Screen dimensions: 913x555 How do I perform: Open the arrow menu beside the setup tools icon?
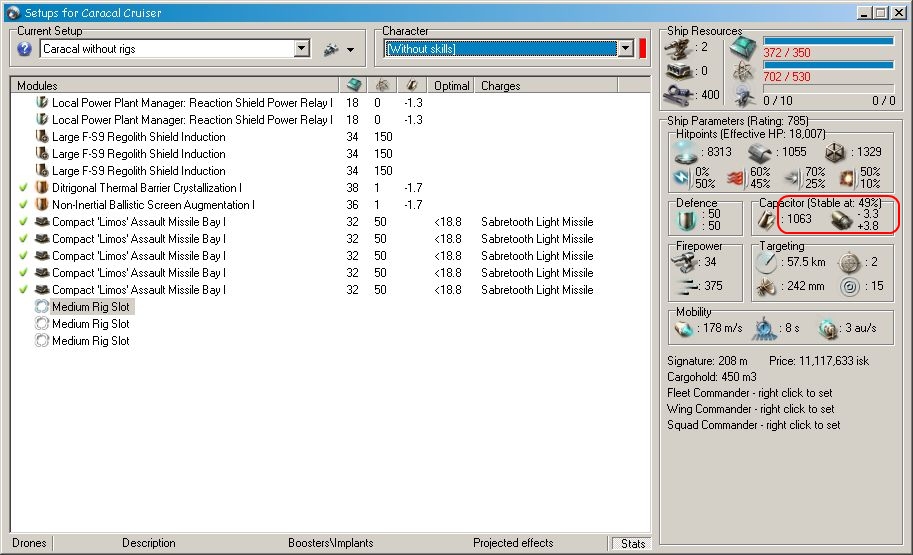350,50
